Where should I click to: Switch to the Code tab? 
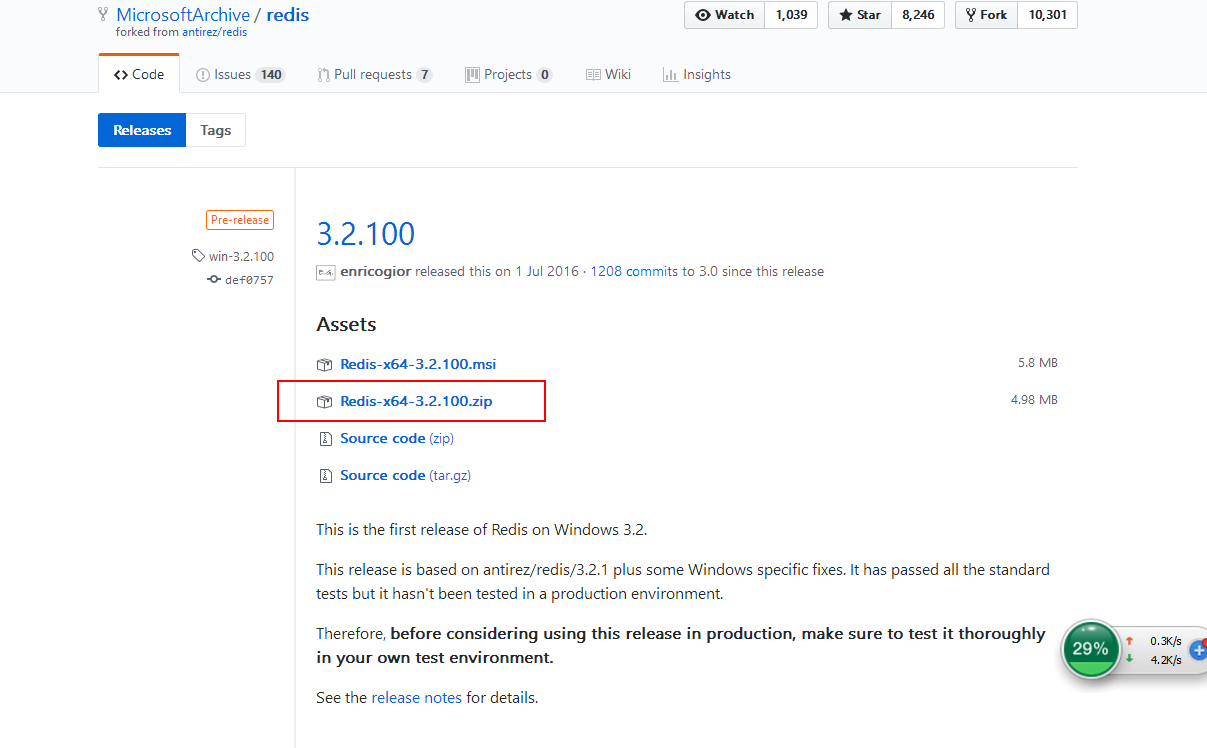pyautogui.click(x=139, y=74)
